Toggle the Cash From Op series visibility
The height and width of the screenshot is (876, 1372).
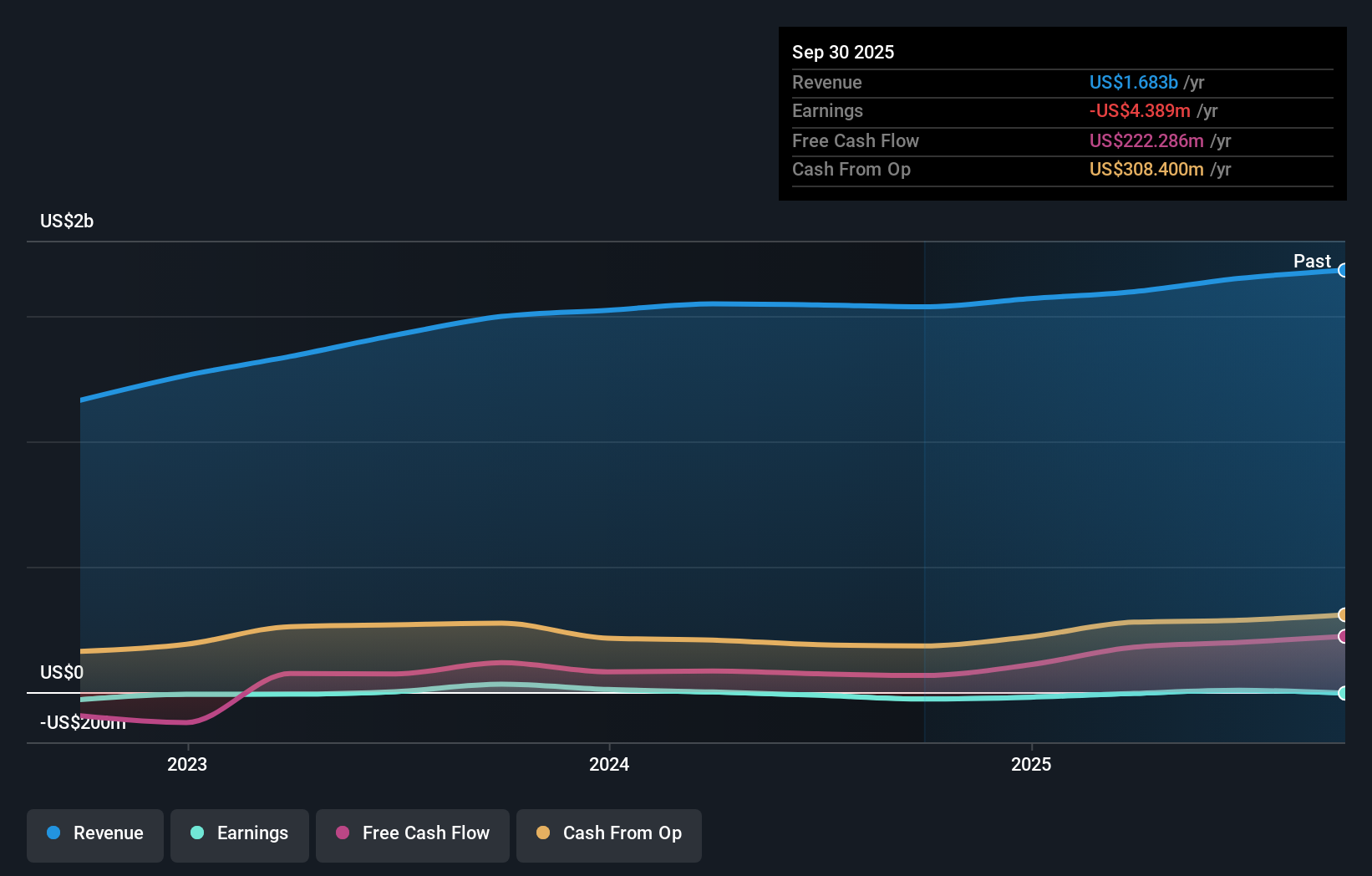click(609, 834)
